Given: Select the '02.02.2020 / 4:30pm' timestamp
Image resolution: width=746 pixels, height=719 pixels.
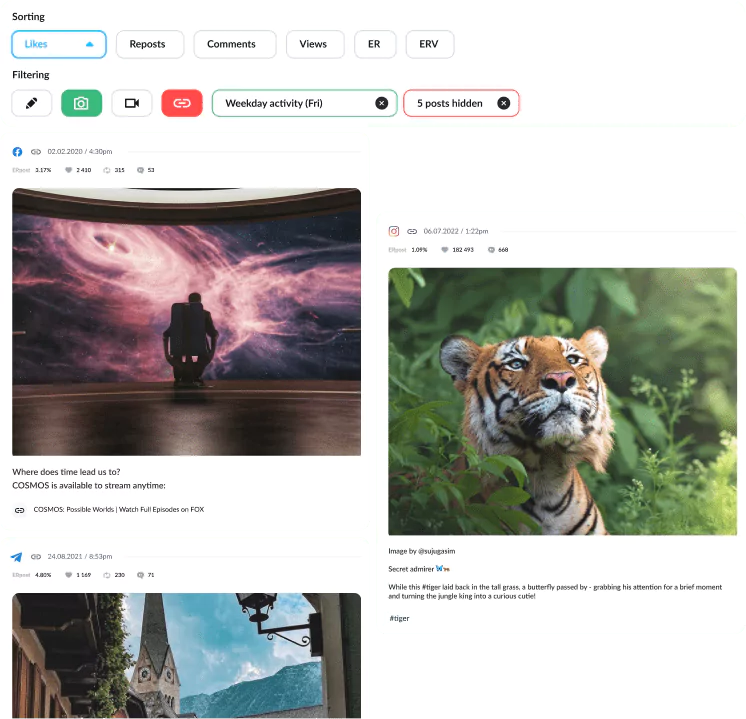Looking at the screenshot, I should [80, 152].
